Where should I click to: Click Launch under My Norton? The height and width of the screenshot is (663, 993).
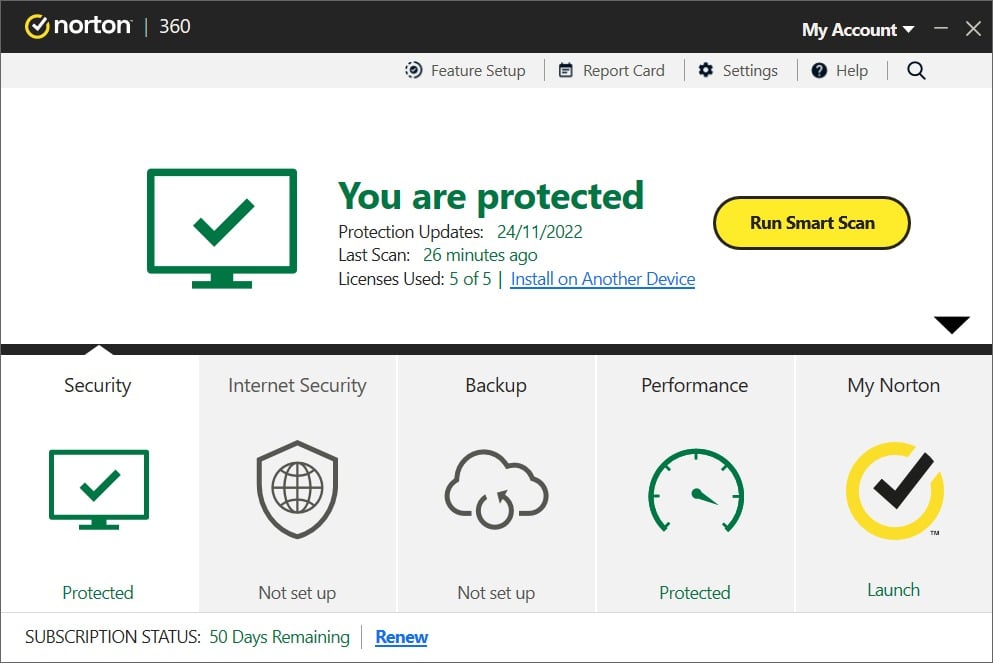893,590
